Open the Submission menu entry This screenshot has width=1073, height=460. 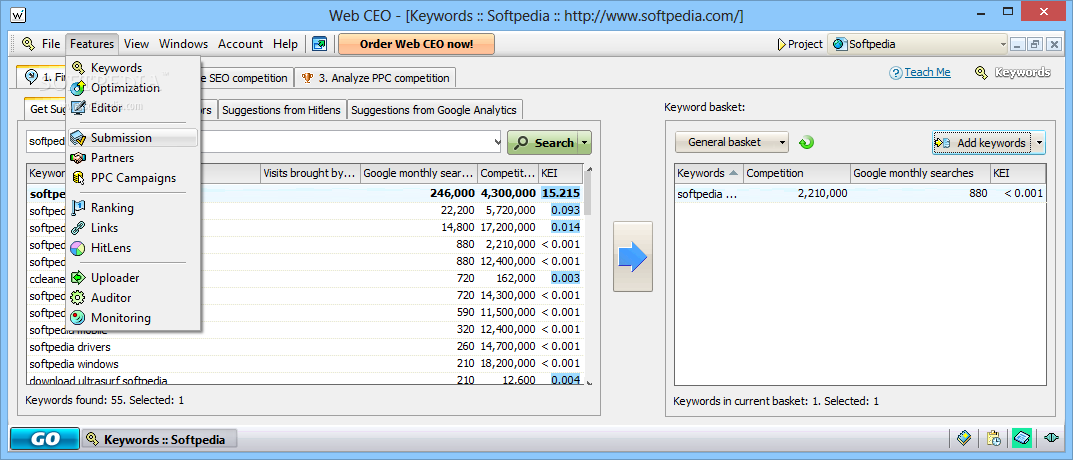tap(133, 138)
